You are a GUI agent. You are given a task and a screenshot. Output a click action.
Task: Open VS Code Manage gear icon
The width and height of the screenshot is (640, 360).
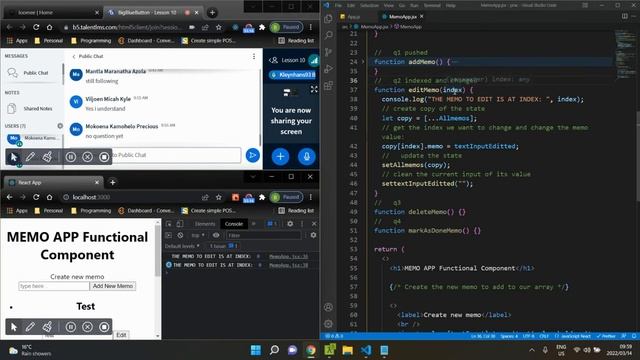coord(328,324)
